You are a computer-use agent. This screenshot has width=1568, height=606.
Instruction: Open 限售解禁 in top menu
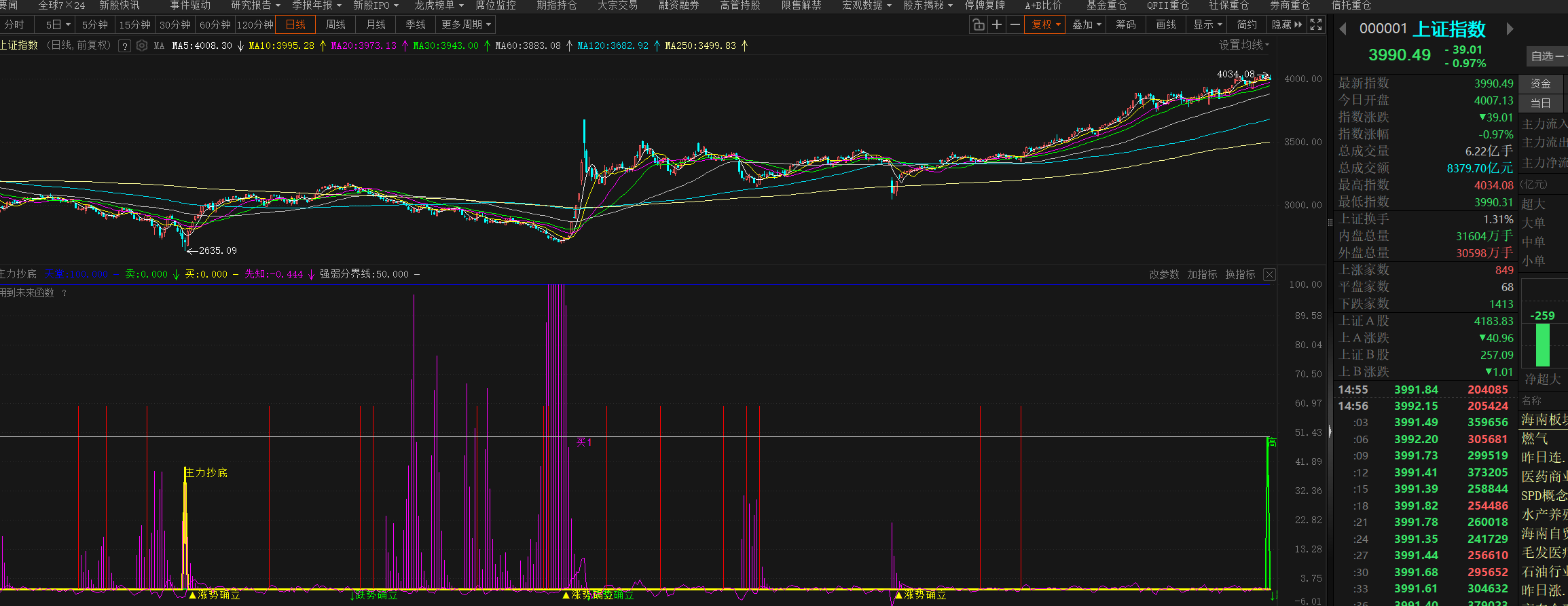click(x=801, y=5)
